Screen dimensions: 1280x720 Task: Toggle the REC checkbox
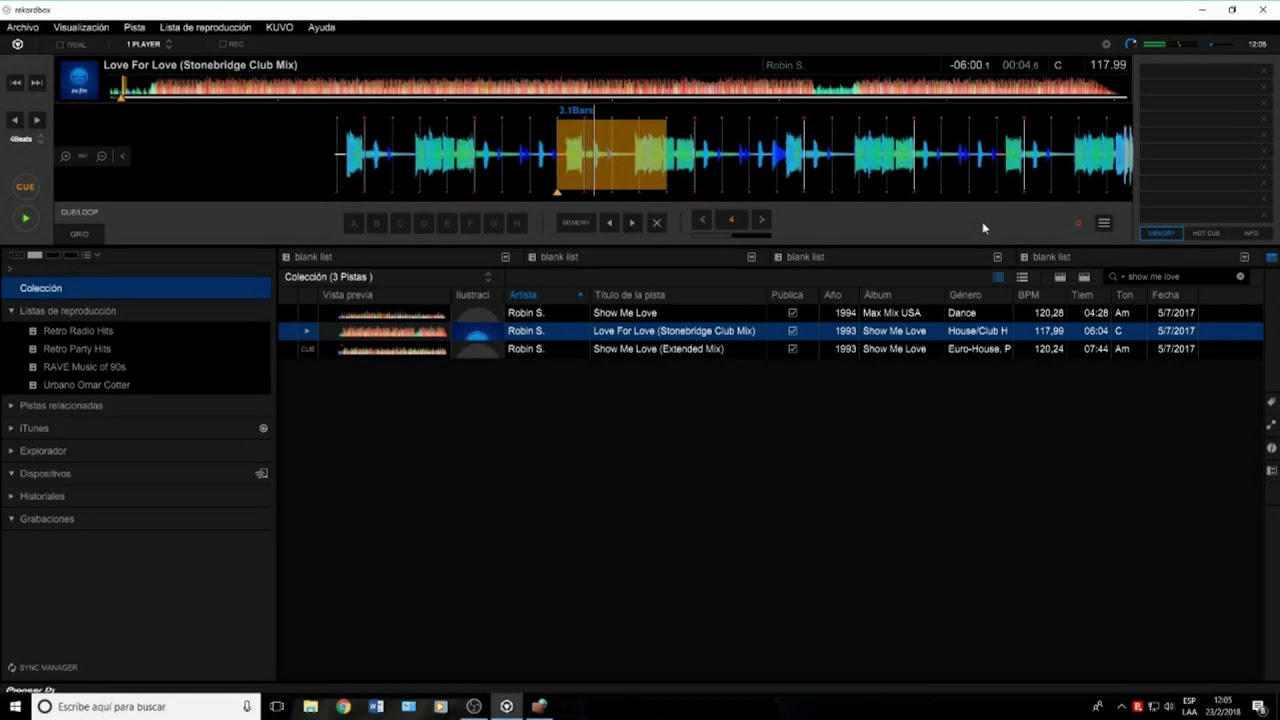[x=223, y=45]
